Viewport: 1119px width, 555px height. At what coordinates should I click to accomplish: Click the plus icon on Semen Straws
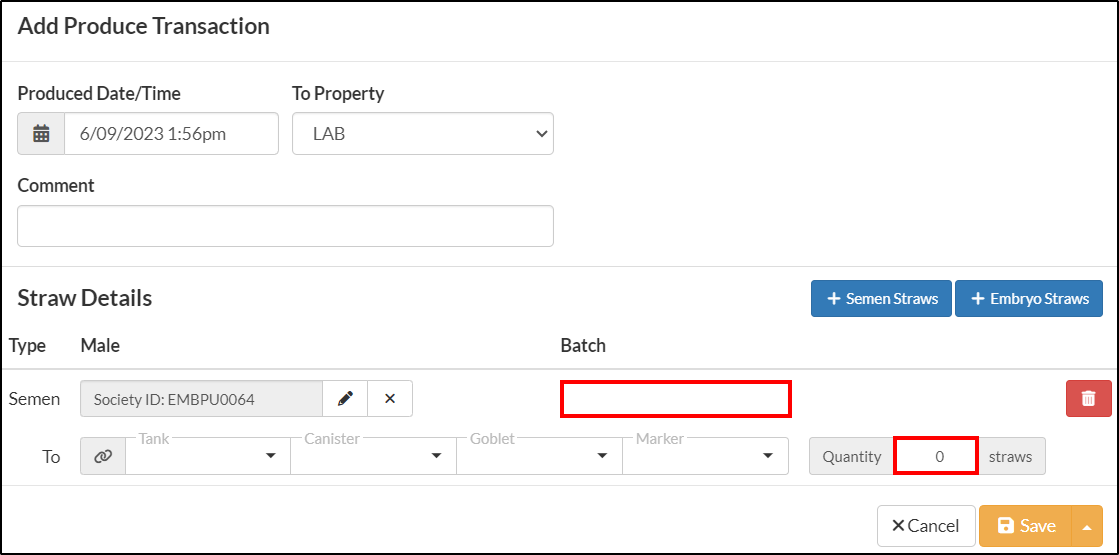tap(833, 299)
